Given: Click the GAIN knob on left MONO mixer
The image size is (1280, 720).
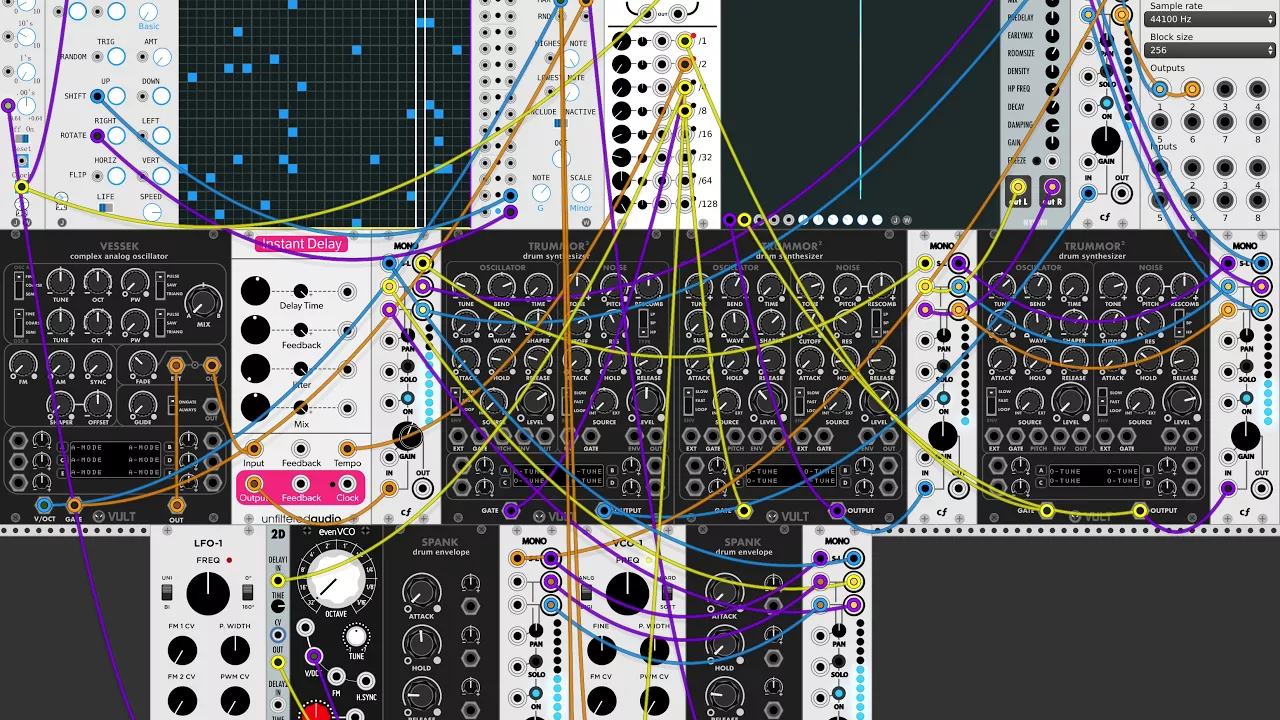Looking at the screenshot, I should coord(407,436).
